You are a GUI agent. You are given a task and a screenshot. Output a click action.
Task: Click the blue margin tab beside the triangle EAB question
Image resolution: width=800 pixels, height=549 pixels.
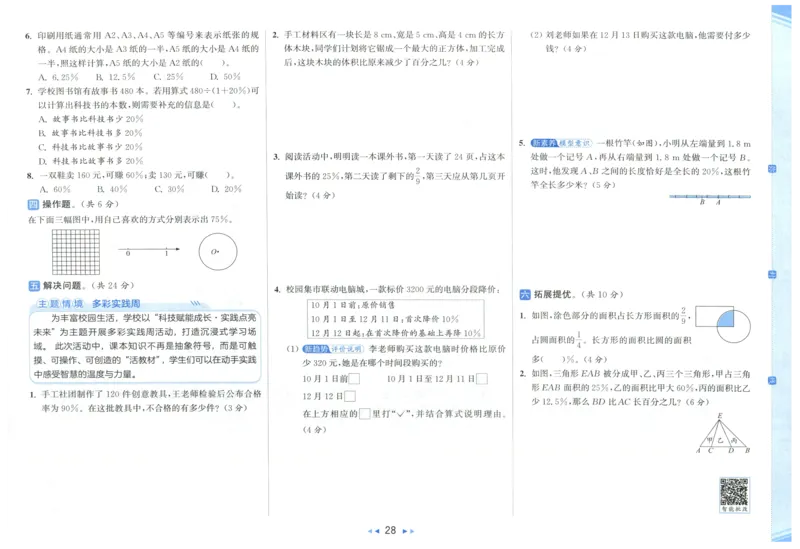coord(772,381)
